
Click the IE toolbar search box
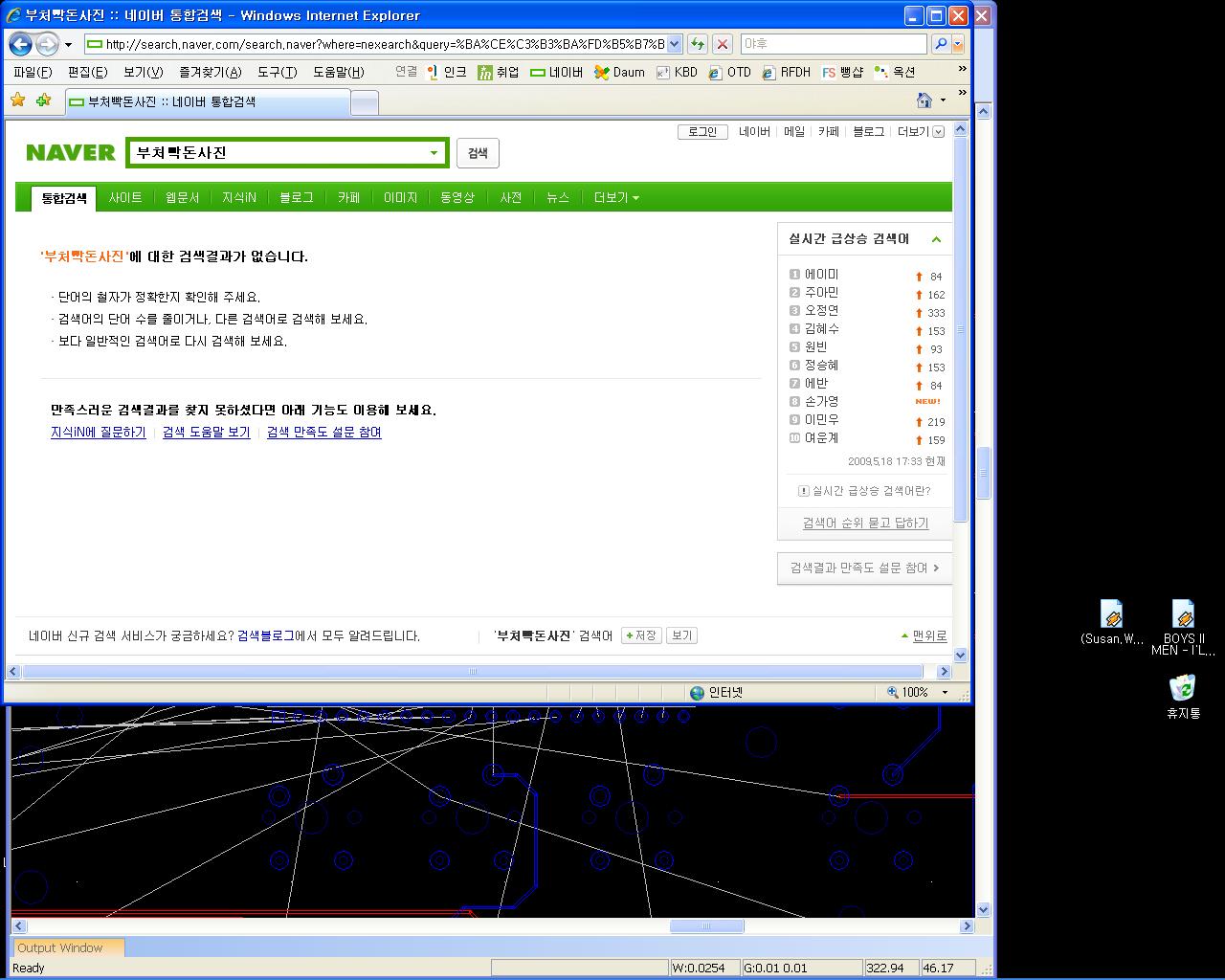(x=834, y=44)
